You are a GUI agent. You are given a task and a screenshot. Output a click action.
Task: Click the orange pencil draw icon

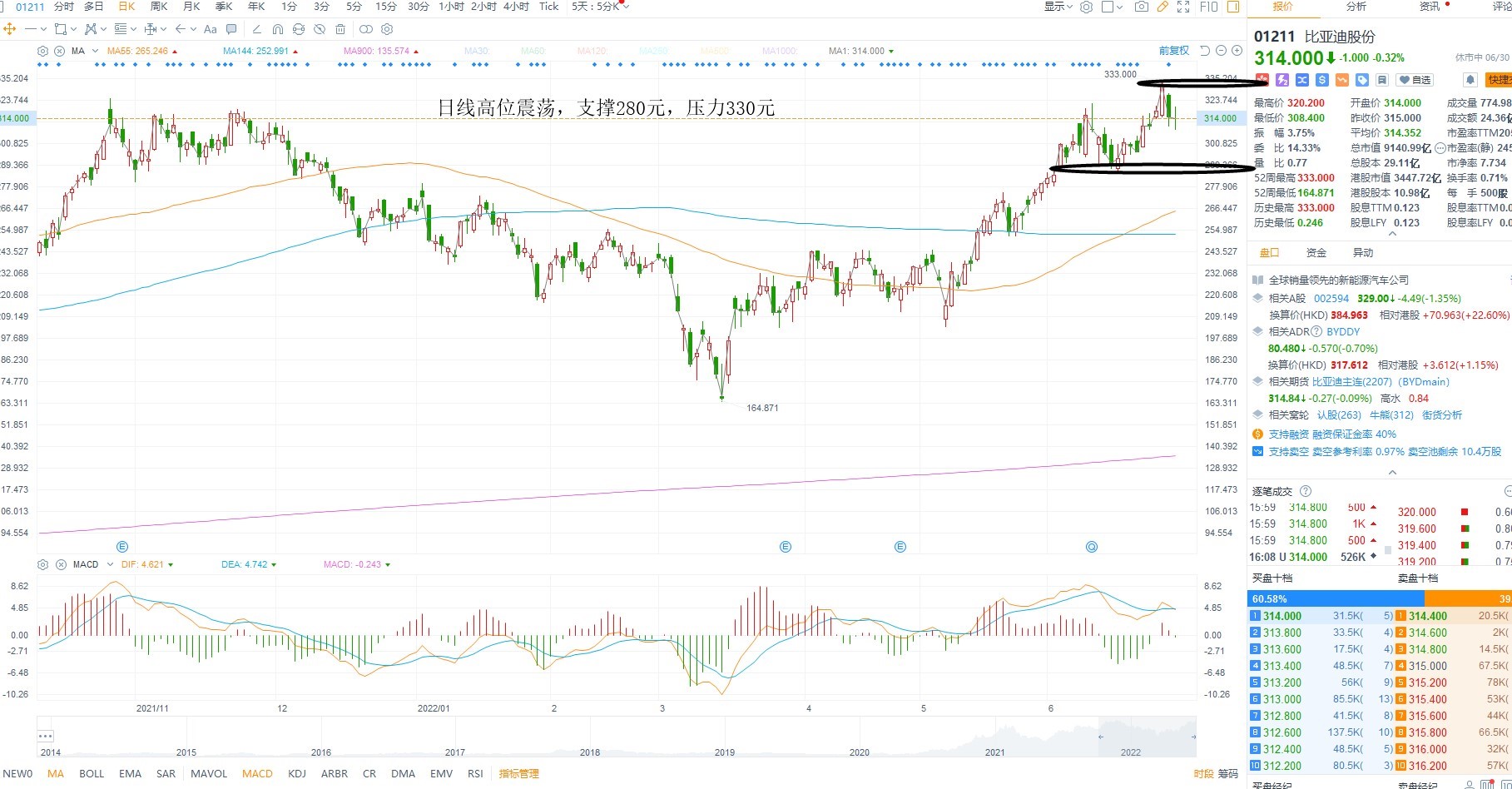(x=1163, y=7)
